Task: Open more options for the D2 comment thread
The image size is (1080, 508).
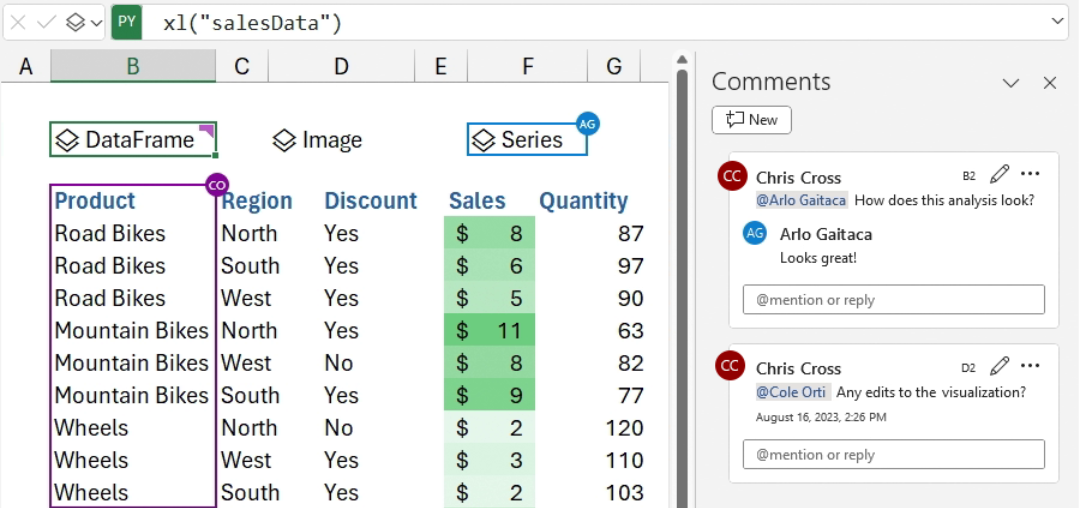Action: pos(1031,366)
